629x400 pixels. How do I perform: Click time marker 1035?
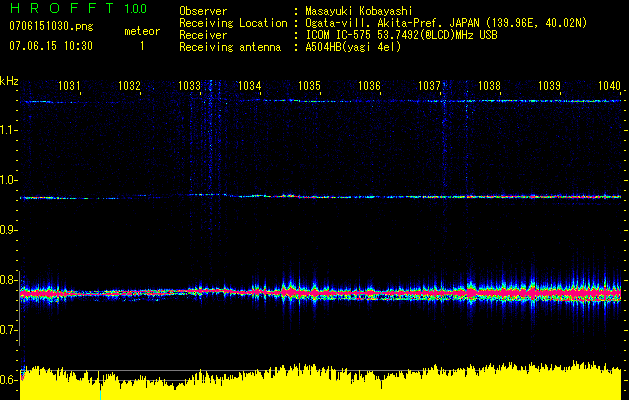click(x=309, y=86)
